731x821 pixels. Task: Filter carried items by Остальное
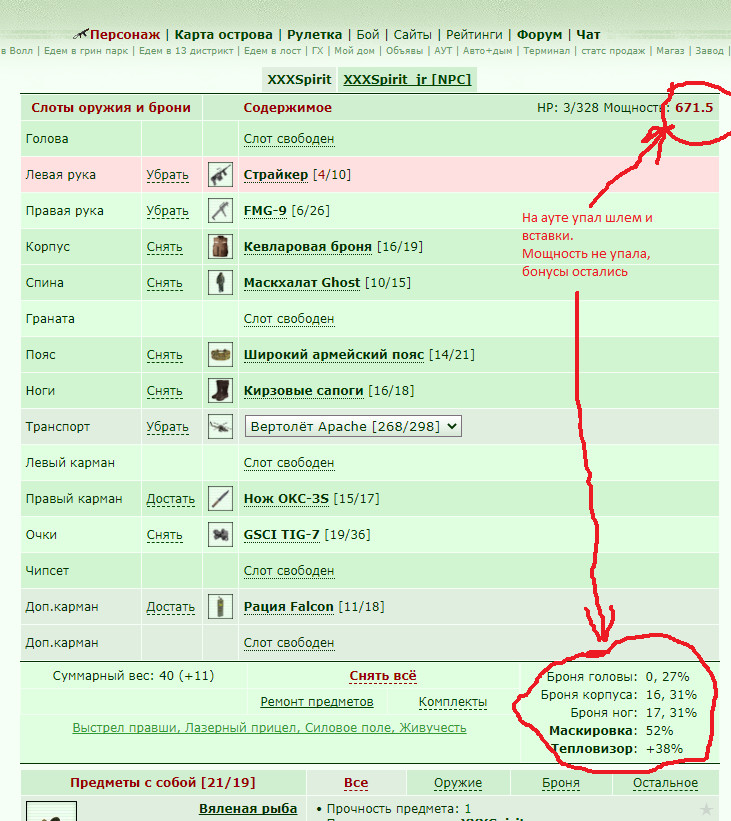pyautogui.click(x=665, y=783)
